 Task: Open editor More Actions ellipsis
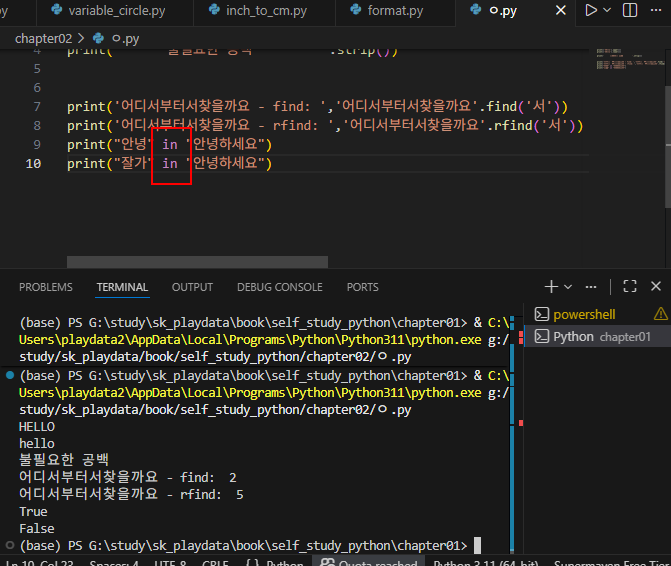[656, 10]
